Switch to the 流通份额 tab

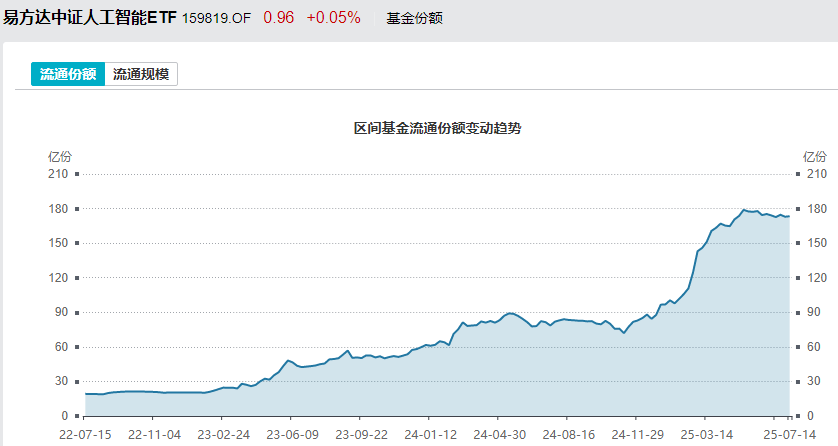(68, 74)
